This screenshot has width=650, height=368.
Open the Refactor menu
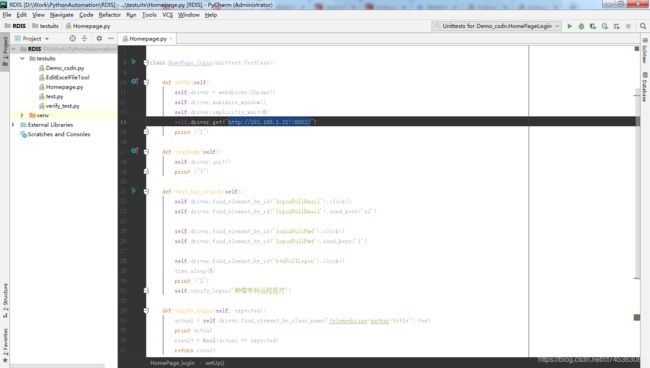pos(109,15)
